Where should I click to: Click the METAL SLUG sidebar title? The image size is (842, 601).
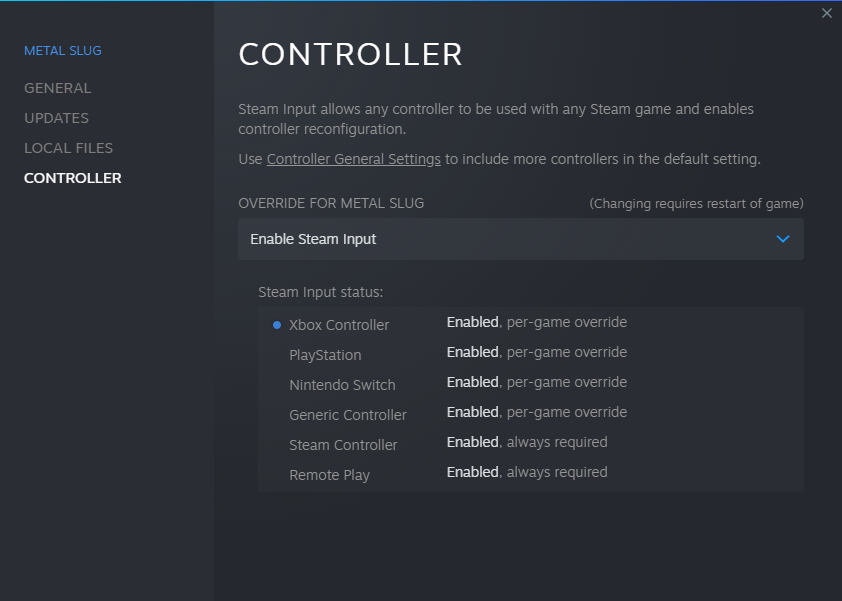(63, 50)
